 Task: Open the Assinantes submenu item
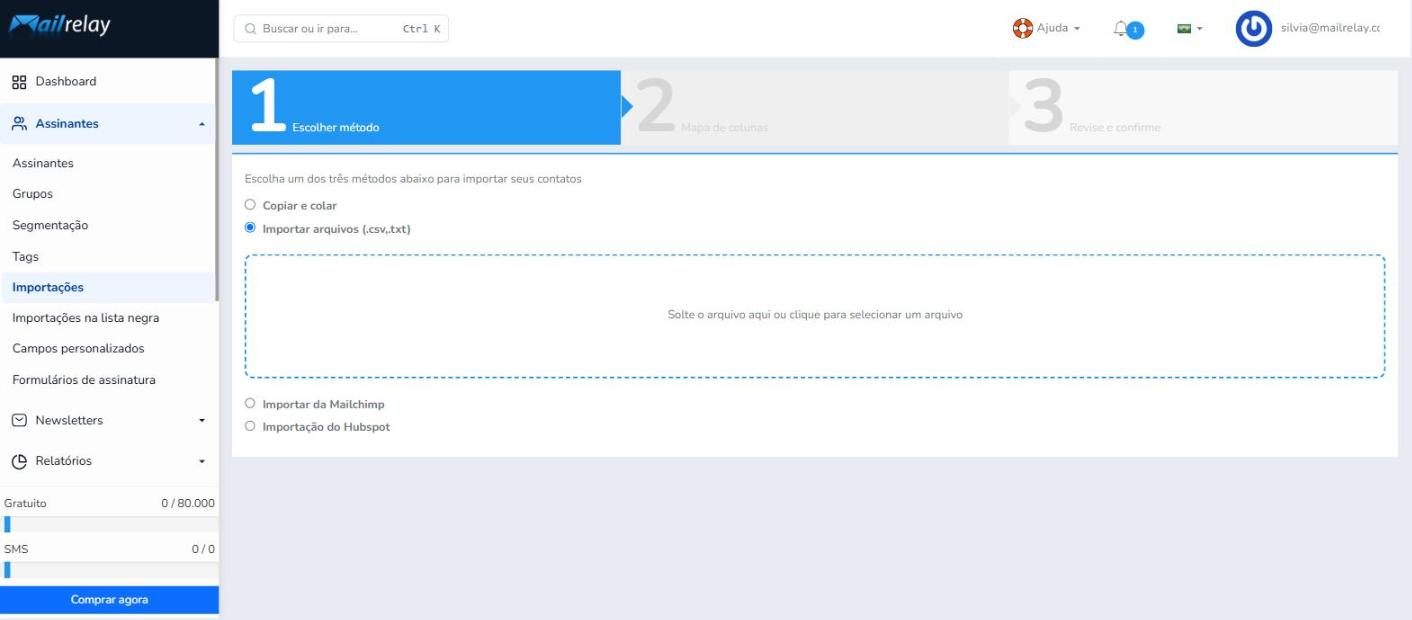point(43,163)
